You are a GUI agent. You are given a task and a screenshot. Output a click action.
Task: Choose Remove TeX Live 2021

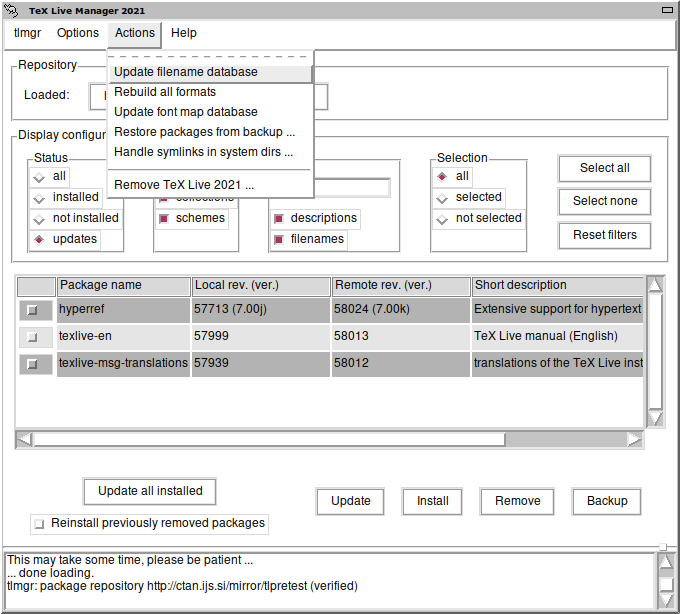210,185
